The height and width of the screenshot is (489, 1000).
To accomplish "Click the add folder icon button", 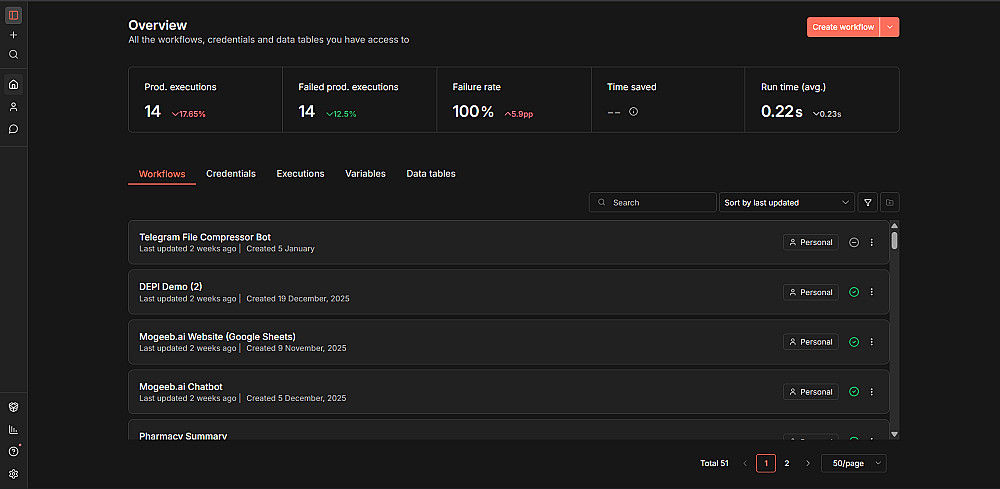I will point(890,202).
